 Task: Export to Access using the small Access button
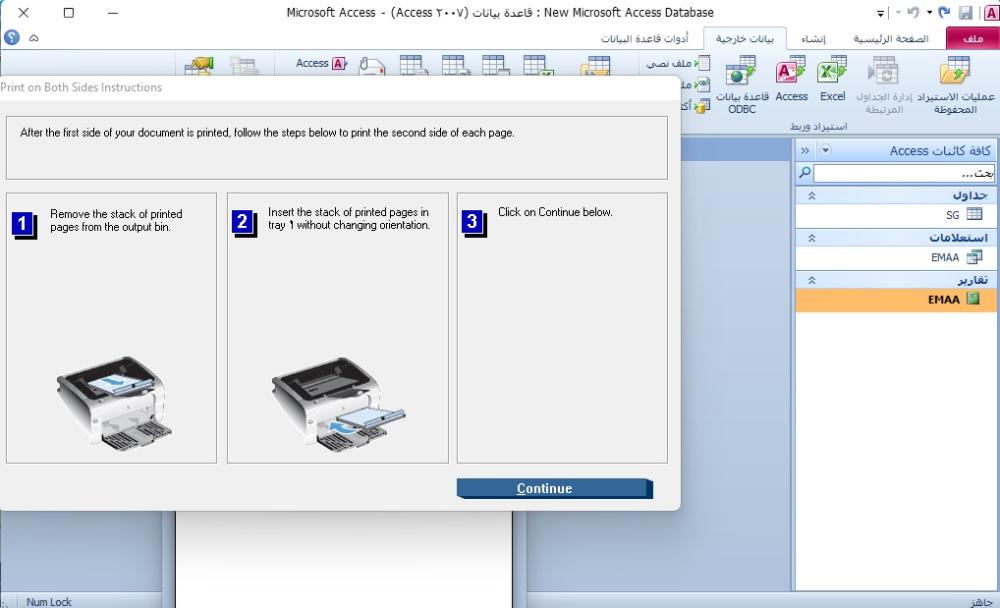[321, 63]
